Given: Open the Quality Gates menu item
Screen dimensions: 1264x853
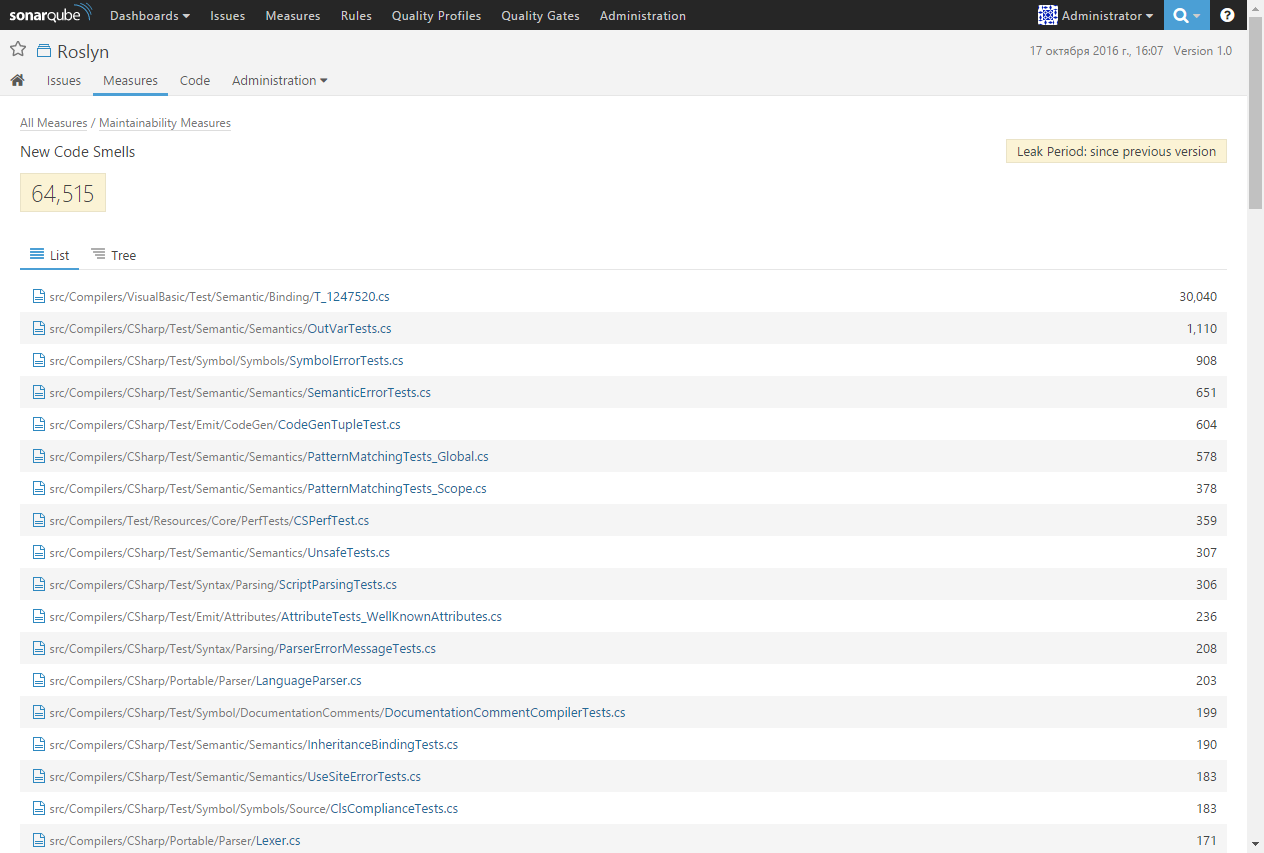Looking at the screenshot, I should pos(540,15).
